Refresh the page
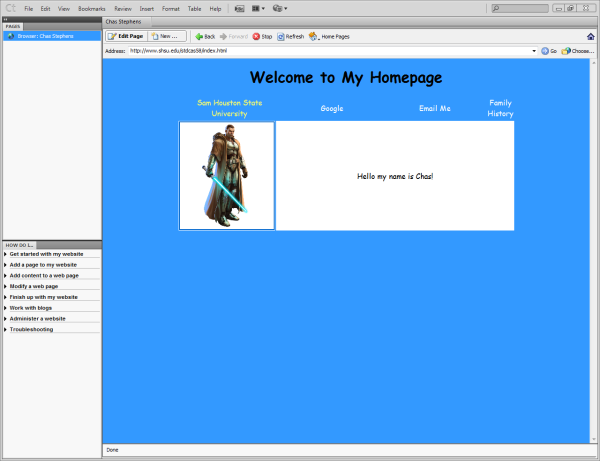Viewport: 600px width, 461px height. click(290, 37)
